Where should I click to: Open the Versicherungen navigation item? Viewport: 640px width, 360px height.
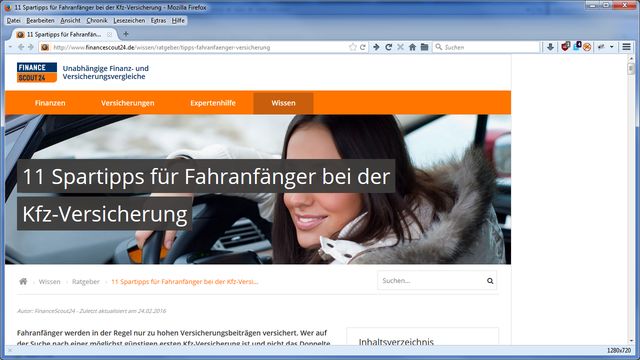tap(128, 103)
